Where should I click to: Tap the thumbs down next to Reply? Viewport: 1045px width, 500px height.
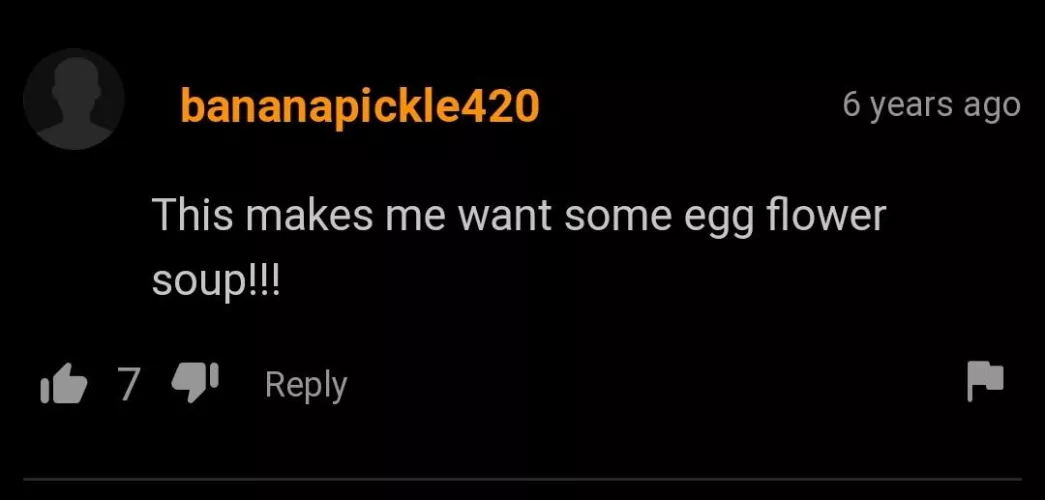[195, 385]
